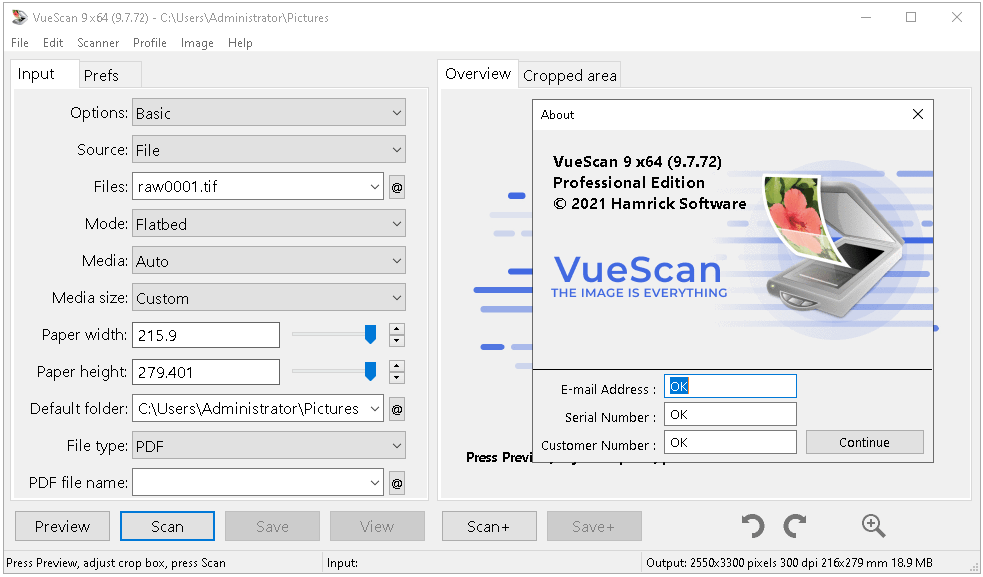Expand the Files combo box arrow
This screenshot has height=577, width=983.
374,187
